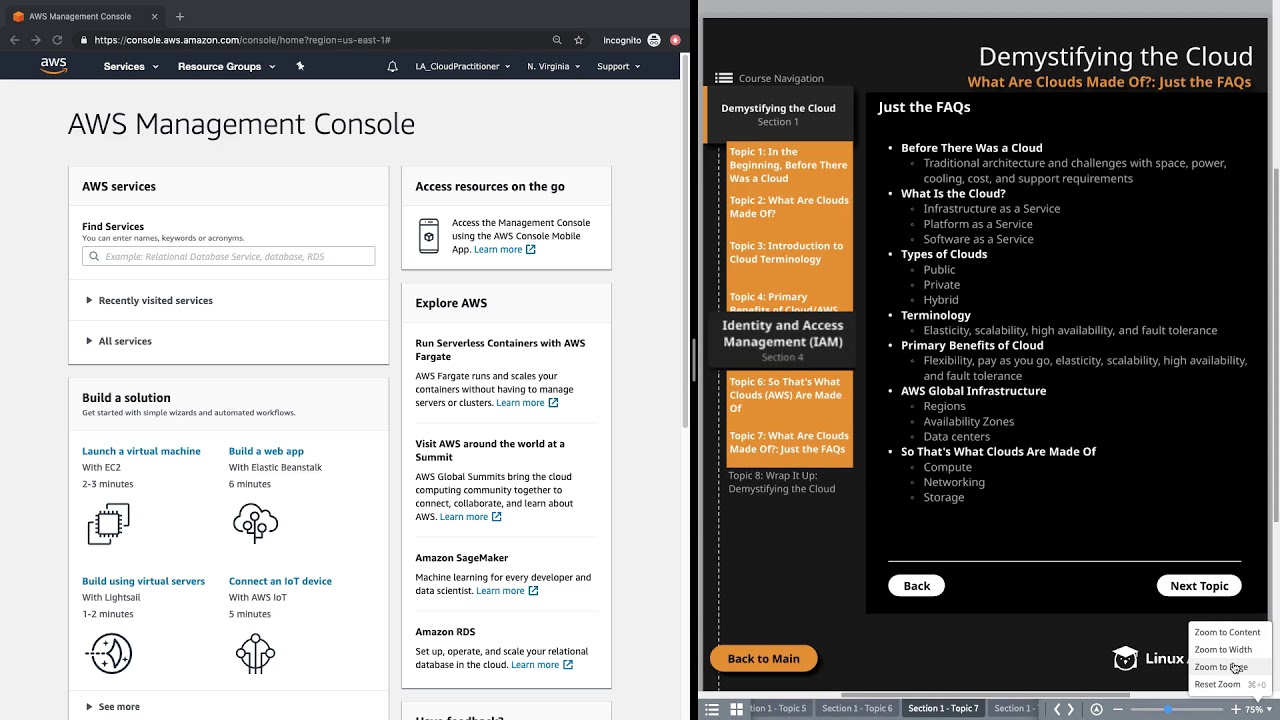
Task: Expand Recently visited services
Action: tap(149, 300)
